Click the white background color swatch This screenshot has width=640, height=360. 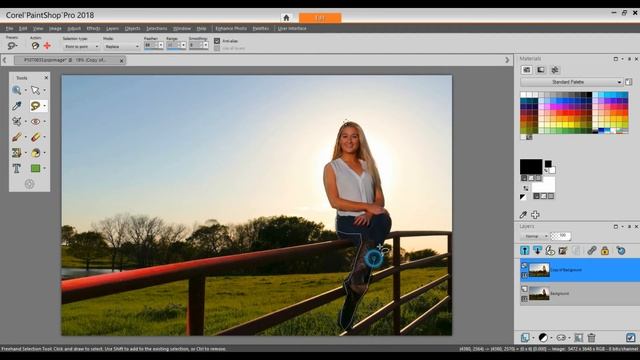coord(543,184)
